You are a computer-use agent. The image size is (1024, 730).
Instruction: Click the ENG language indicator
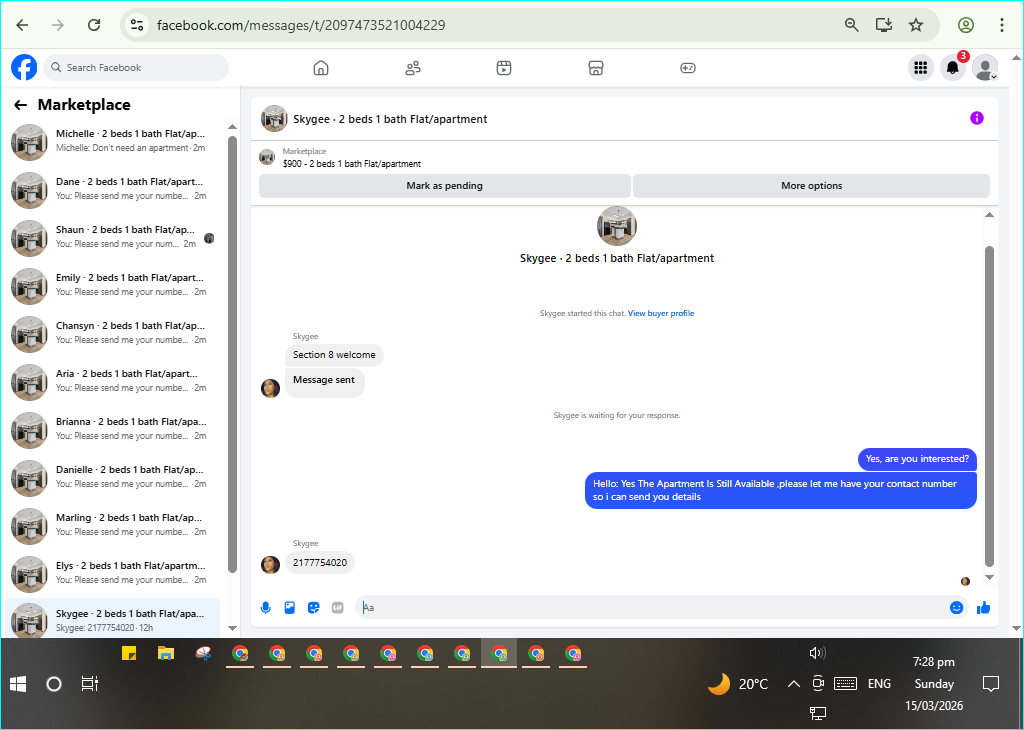[879, 684]
